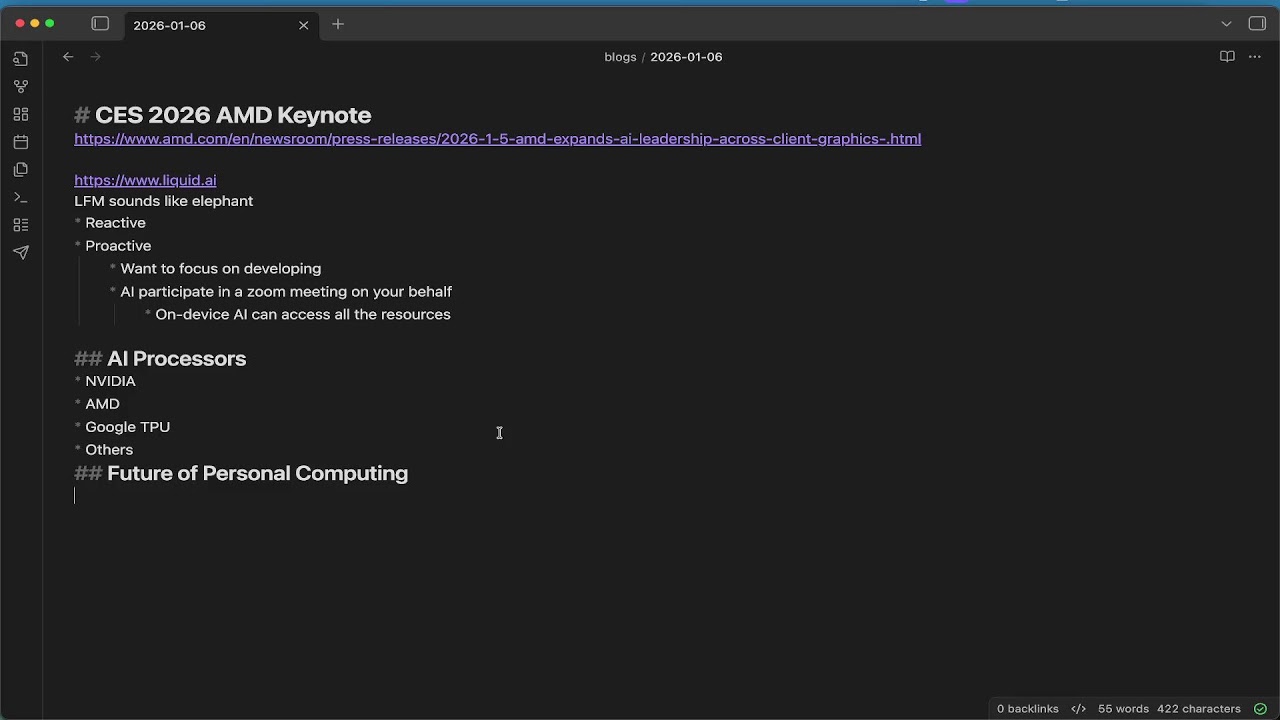Click the 422 characters count

[x=1199, y=709]
